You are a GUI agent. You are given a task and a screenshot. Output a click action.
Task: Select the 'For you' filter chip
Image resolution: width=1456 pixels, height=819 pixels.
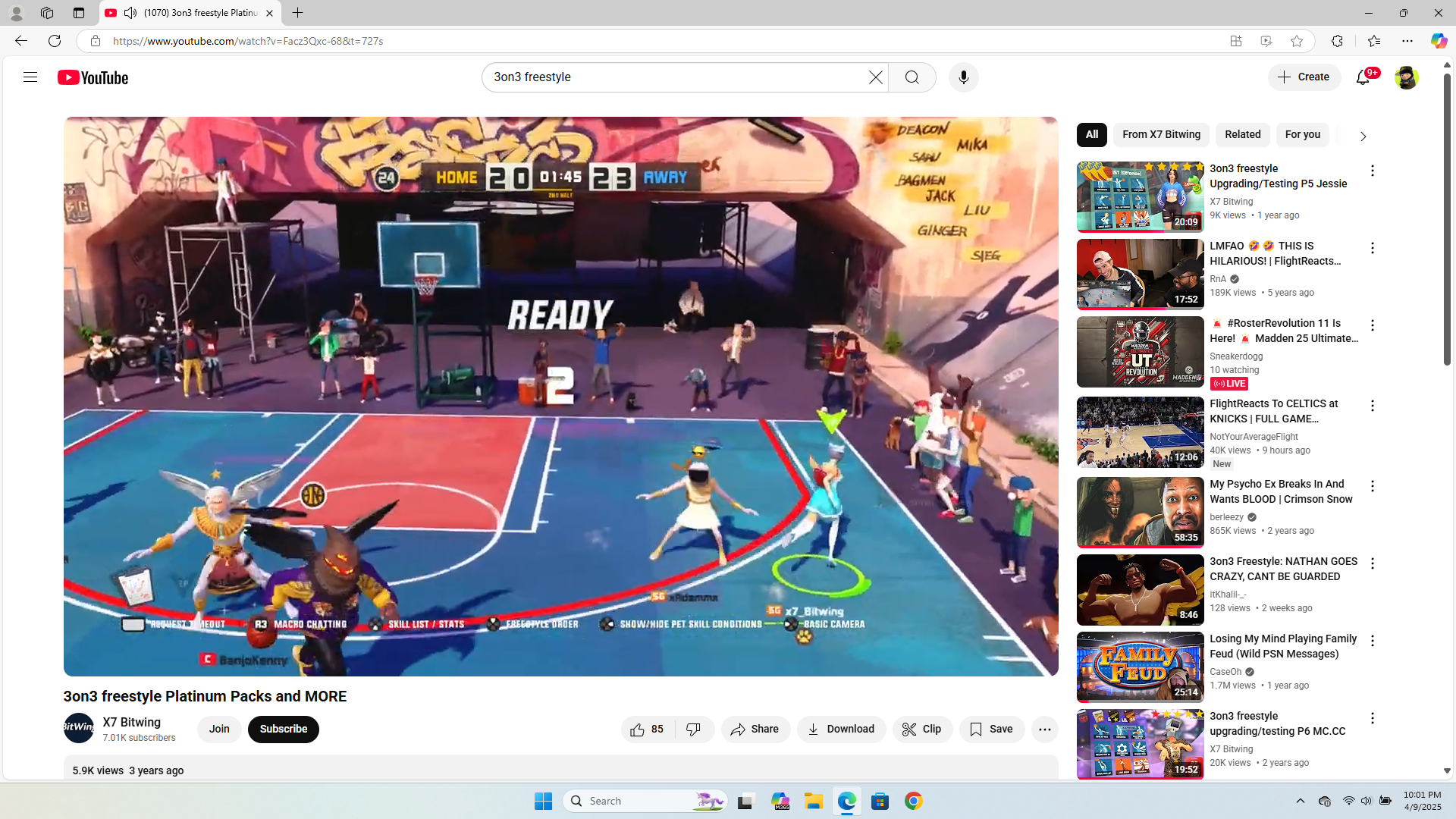click(1303, 135)
